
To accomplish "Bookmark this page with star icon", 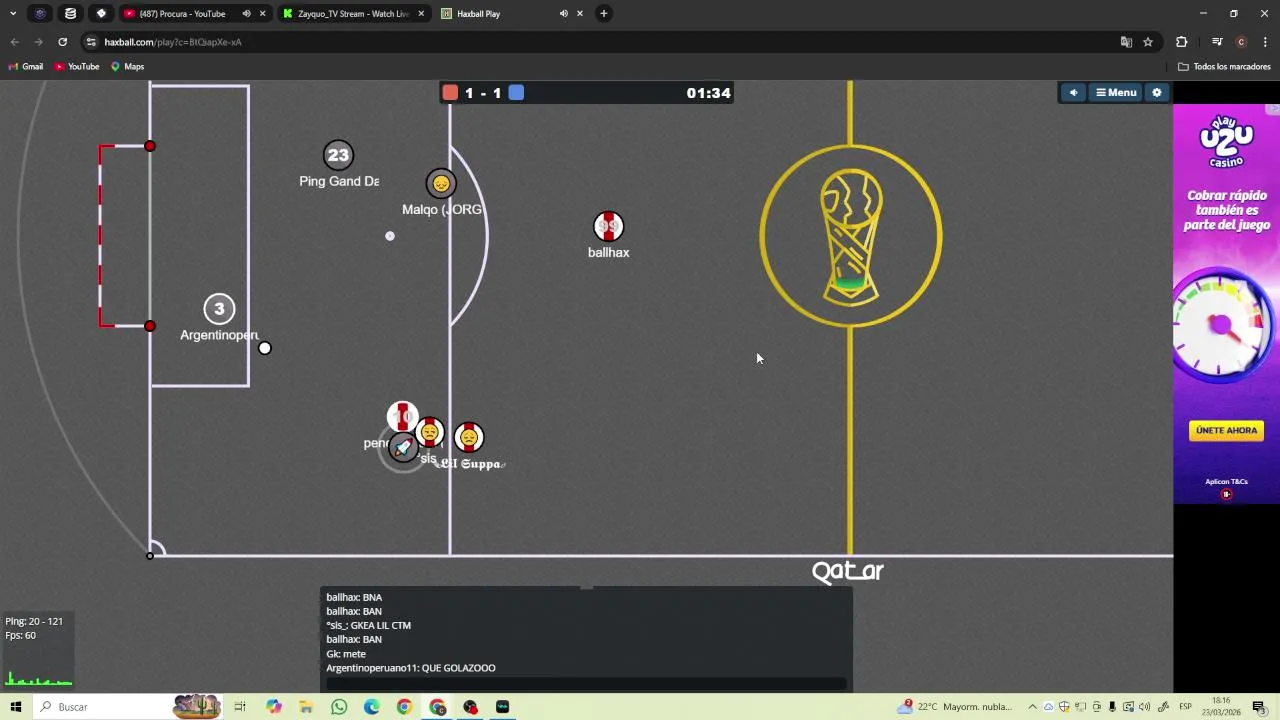I will pos(1148,42).
